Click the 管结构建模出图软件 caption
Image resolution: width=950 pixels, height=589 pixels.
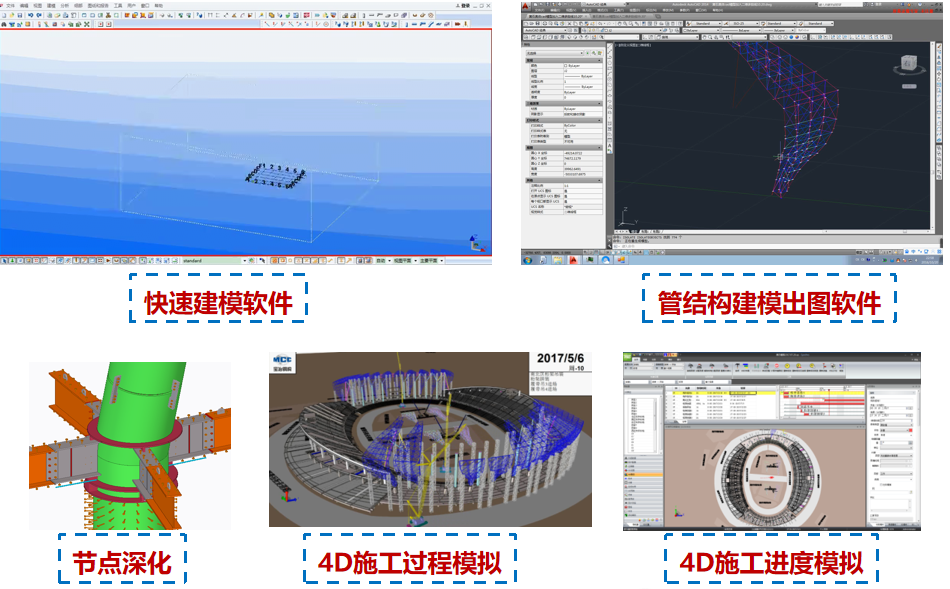[x=769, y=303]
